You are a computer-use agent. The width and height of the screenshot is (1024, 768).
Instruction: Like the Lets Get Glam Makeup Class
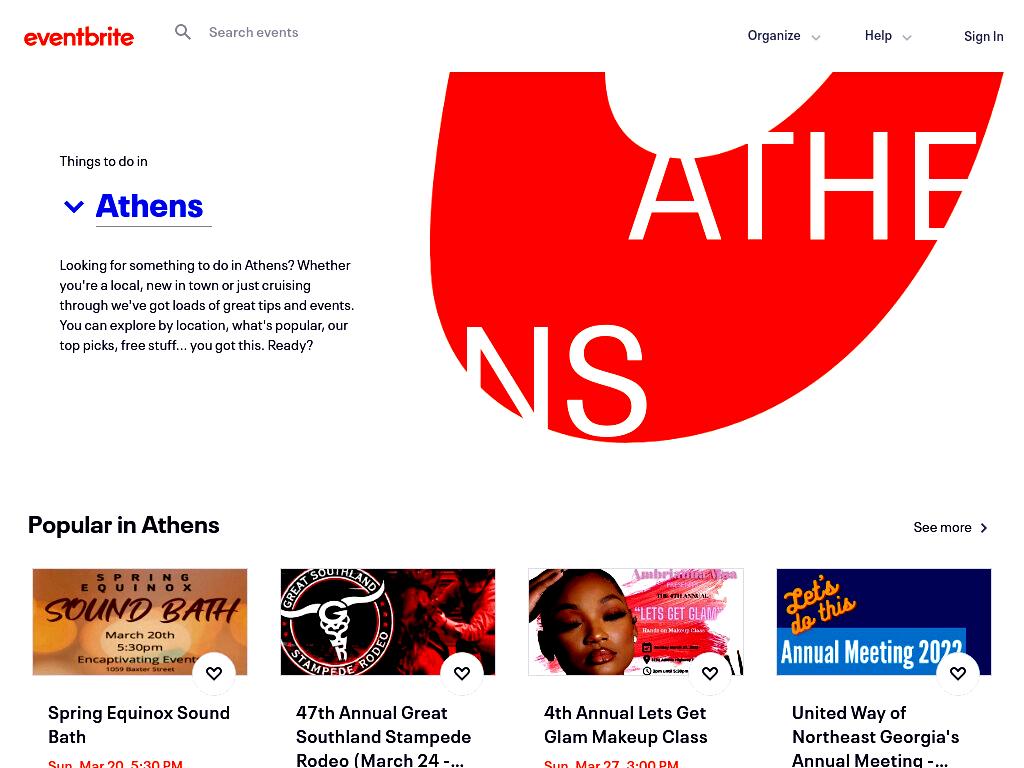710,673
